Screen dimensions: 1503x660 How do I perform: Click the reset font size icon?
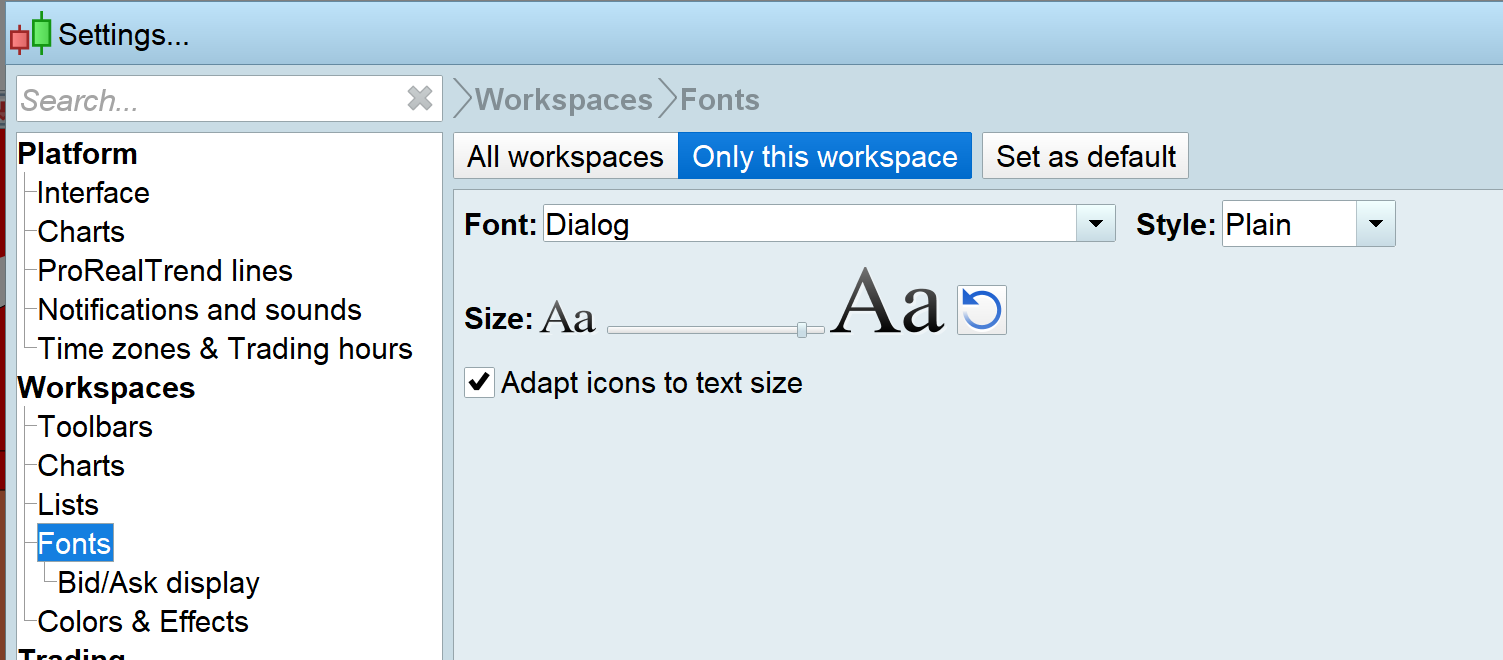981,310
